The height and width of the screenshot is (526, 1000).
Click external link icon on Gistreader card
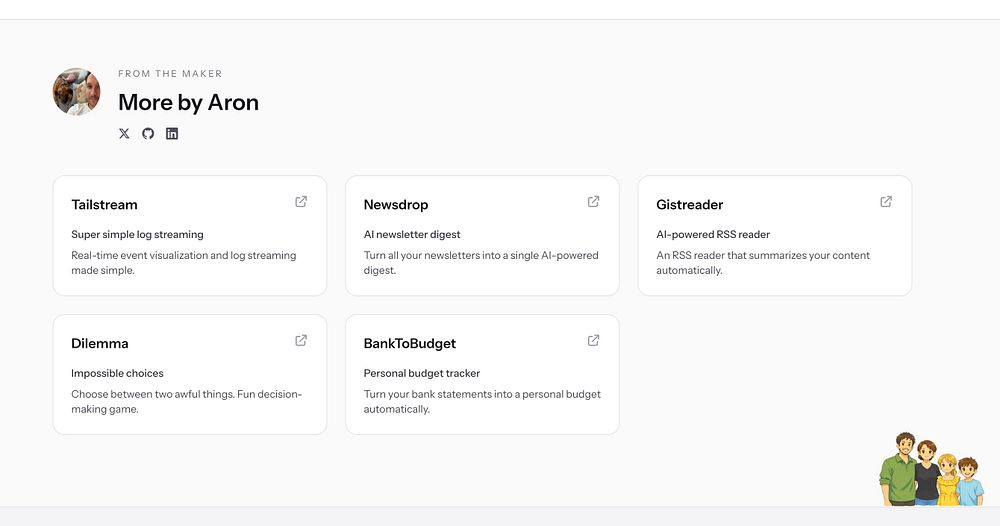click(886, 202)
